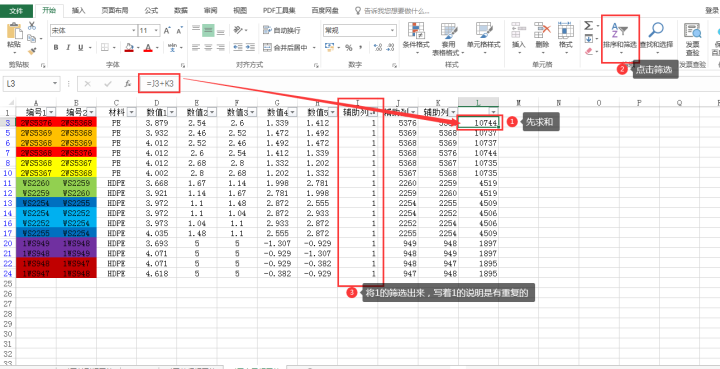
Task: Toggle middle vertical alignment
Action: (208, 30)
